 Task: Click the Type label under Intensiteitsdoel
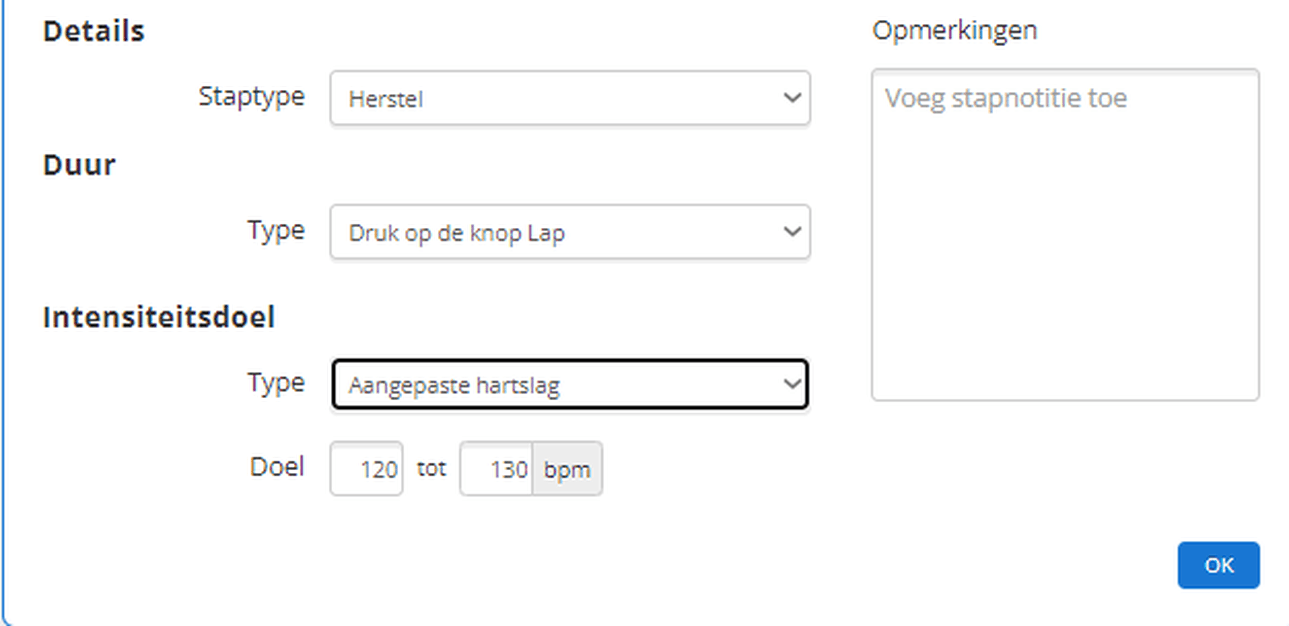click(276, 383)
